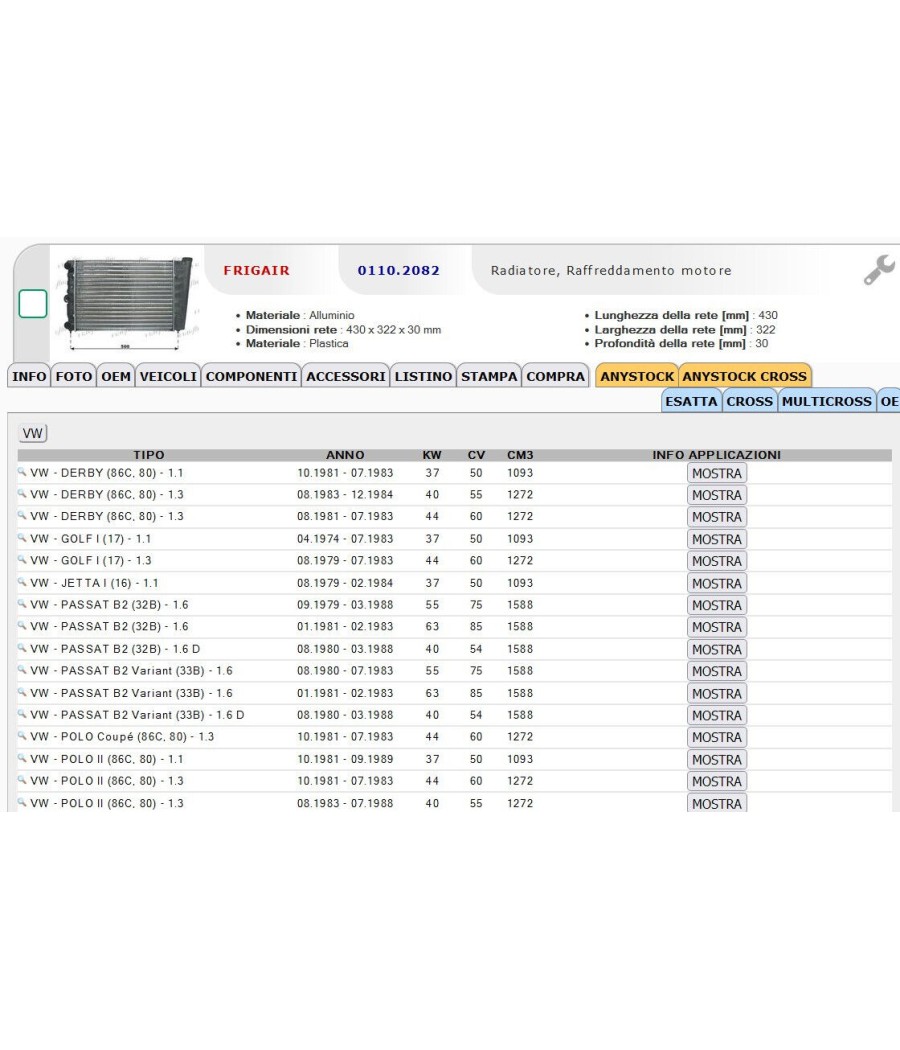
Task: Click the TIPO column header
Action: pos(149,455)
